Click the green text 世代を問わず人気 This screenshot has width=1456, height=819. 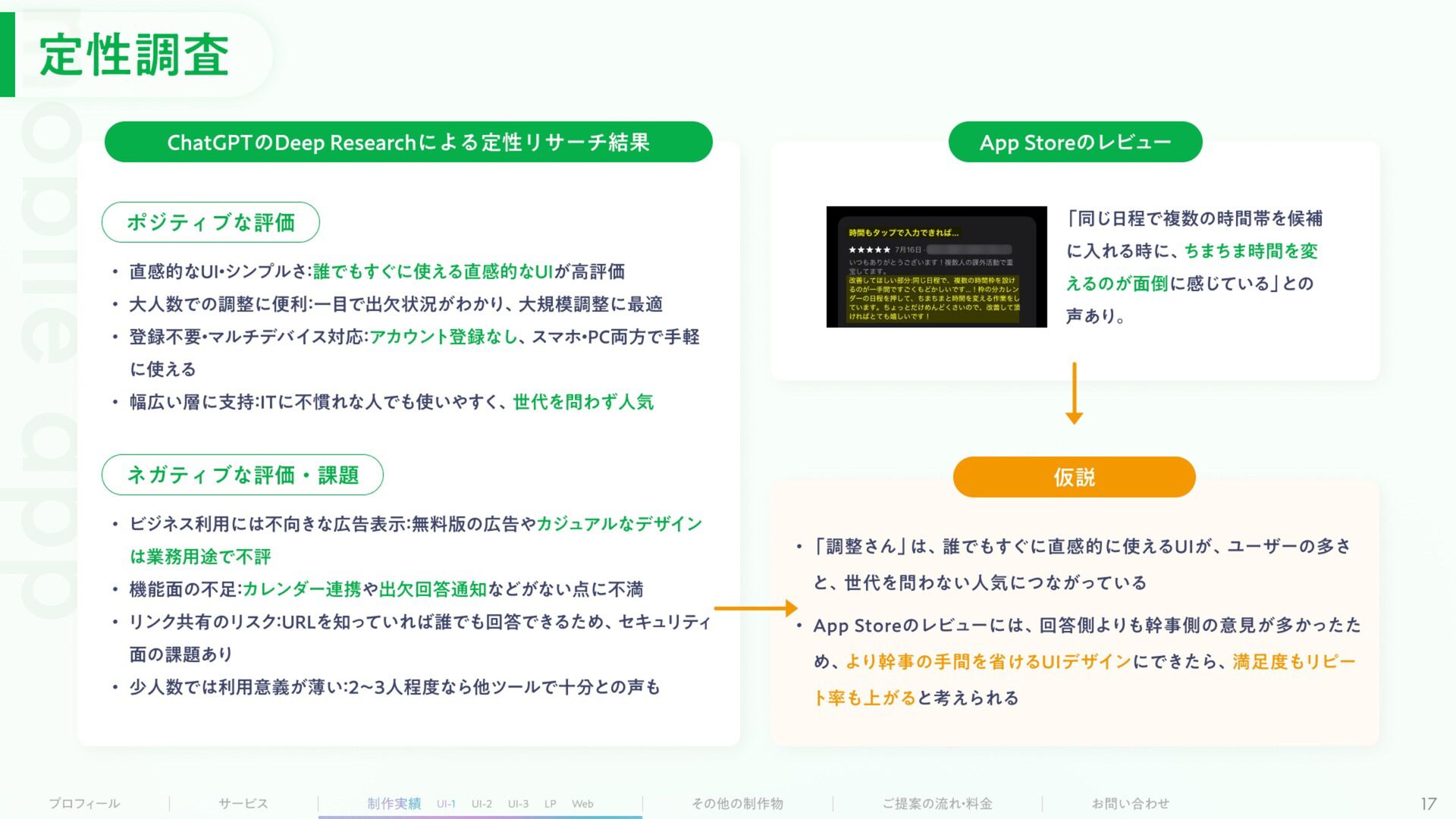(x=583, y=402)
